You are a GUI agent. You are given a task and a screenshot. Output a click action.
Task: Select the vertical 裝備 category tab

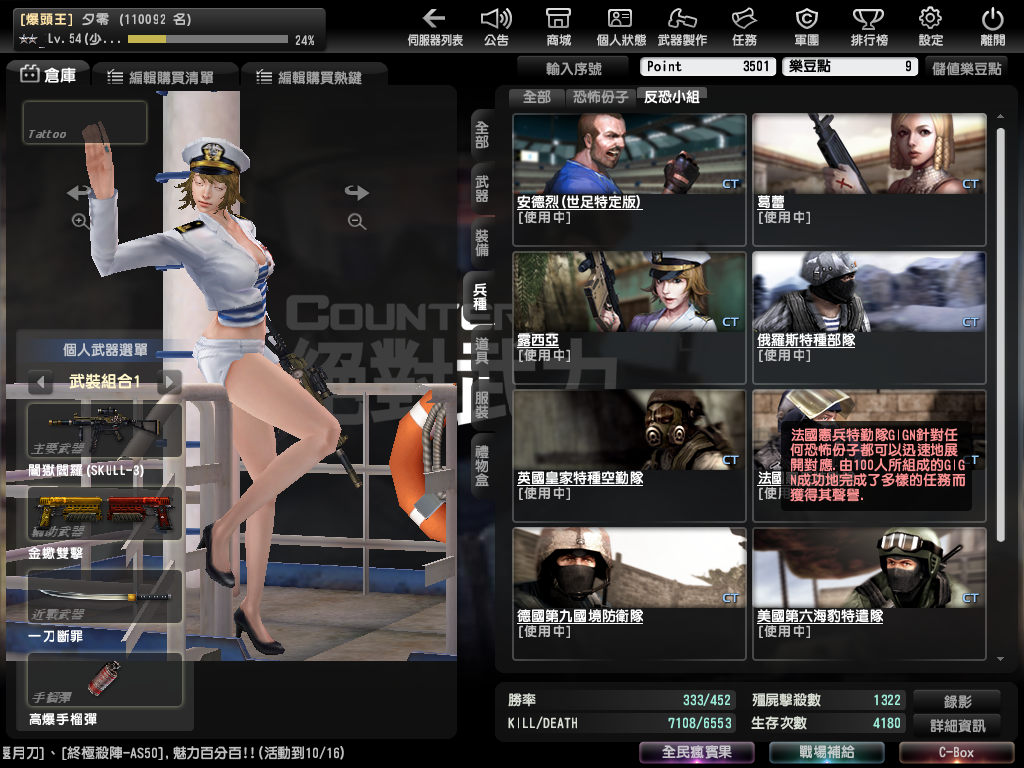click(x=482, y=243)
